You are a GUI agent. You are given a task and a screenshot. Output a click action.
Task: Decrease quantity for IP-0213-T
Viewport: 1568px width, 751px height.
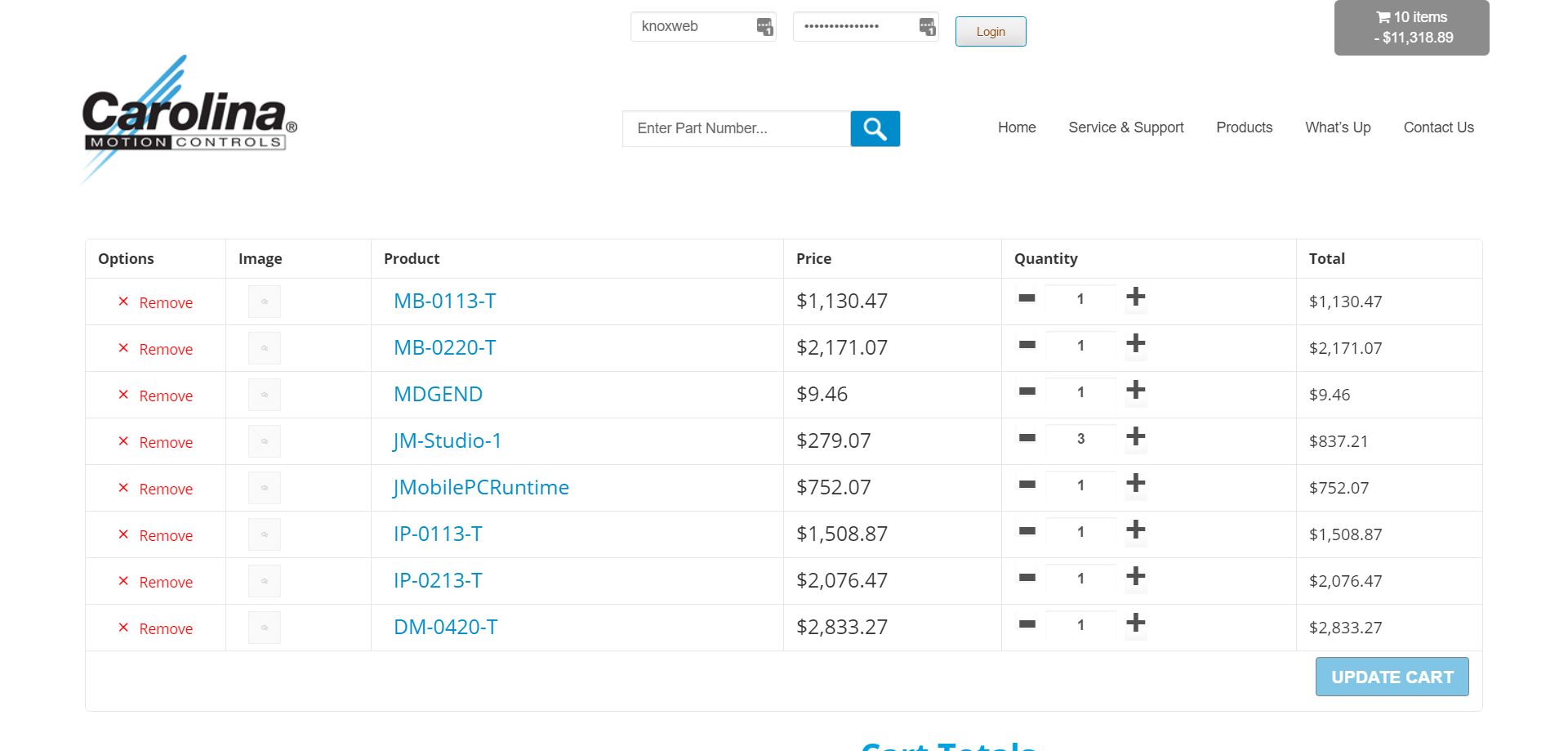1027,578
